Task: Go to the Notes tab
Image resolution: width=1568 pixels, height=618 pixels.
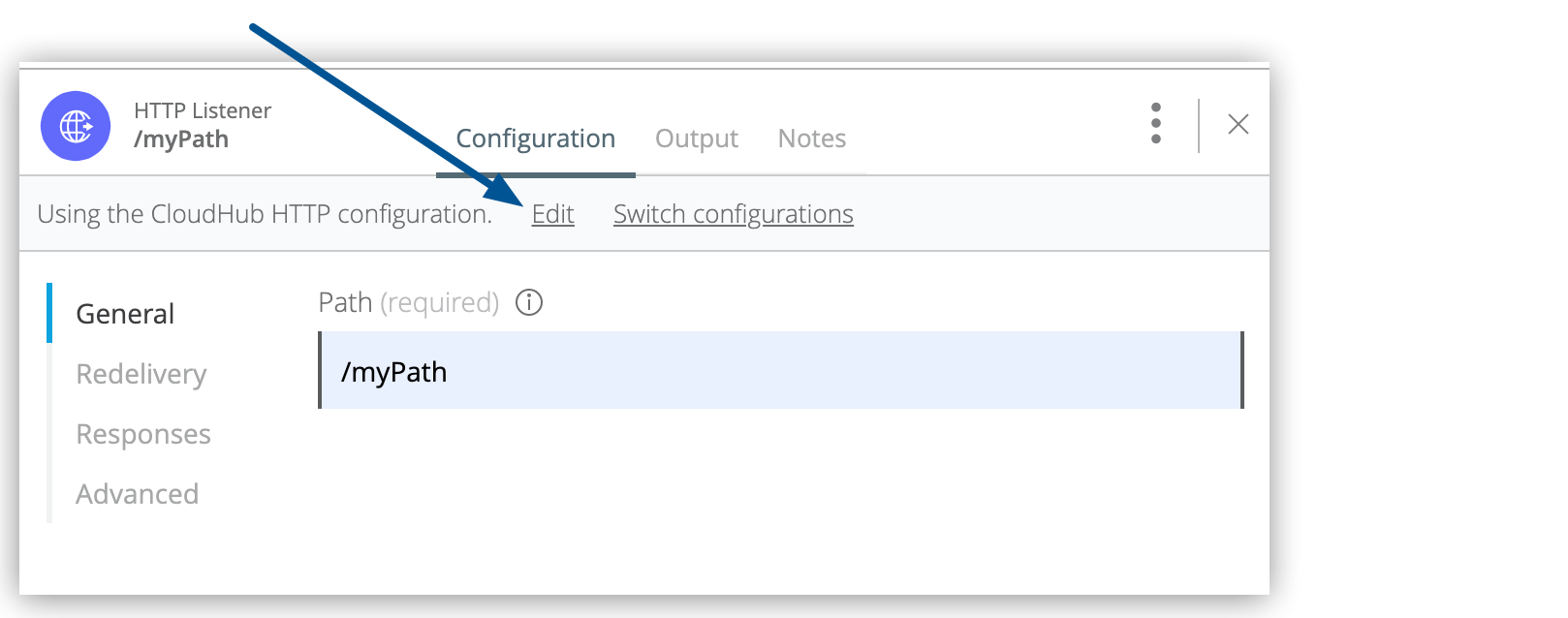Action: [x=811, y=139]
